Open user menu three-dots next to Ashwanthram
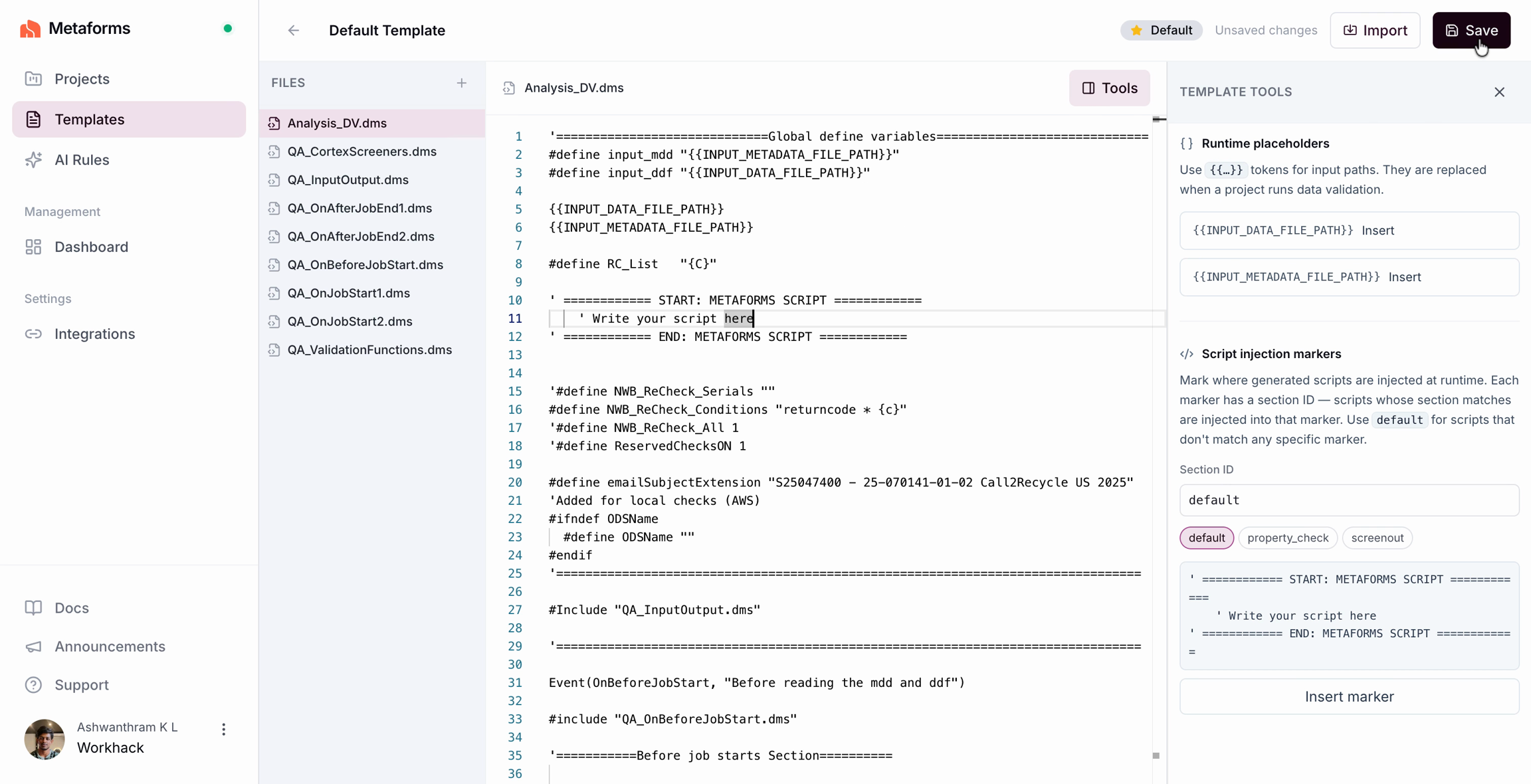This screenshot has height=784, width=1531. 224,730
